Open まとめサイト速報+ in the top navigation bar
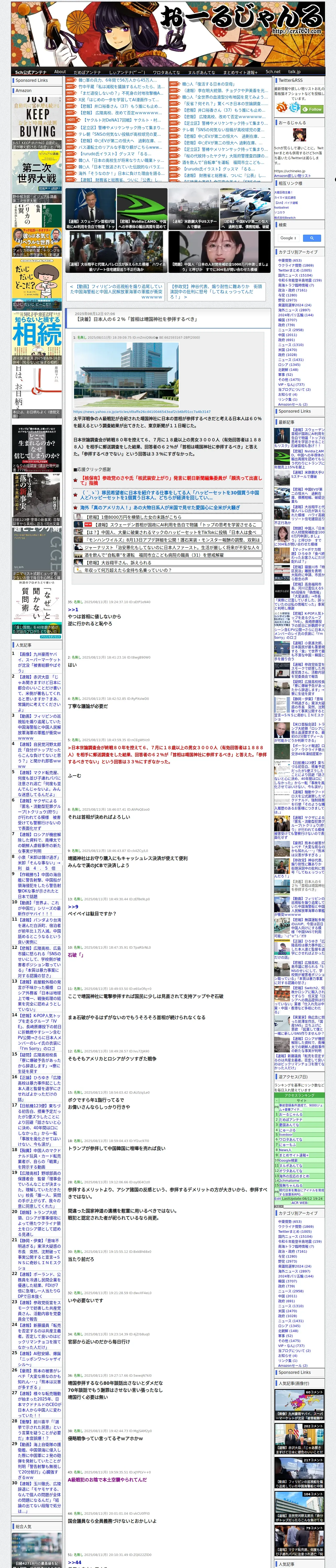 [x=240, y=72]
